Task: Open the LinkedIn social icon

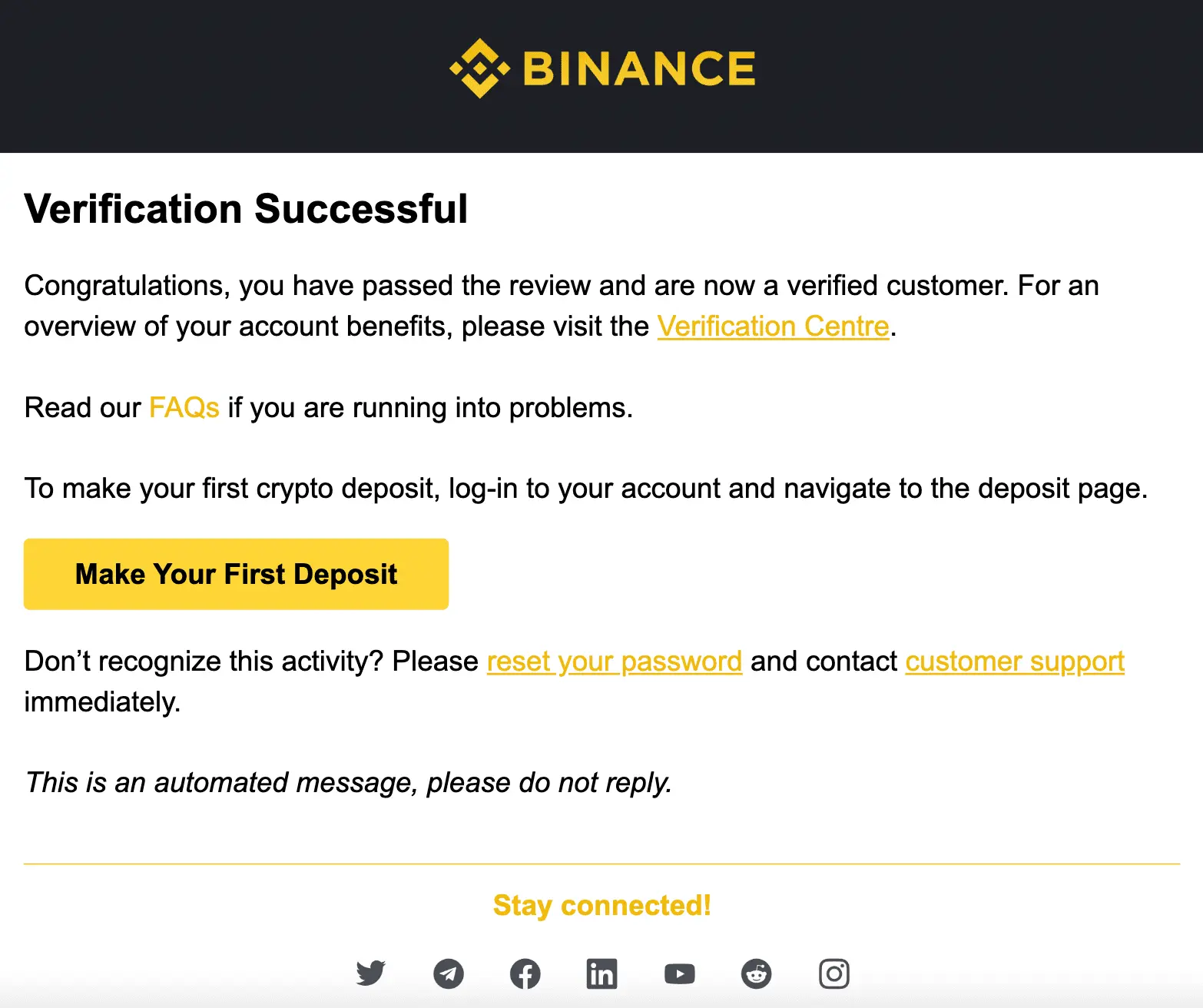Action: [602, 973]
